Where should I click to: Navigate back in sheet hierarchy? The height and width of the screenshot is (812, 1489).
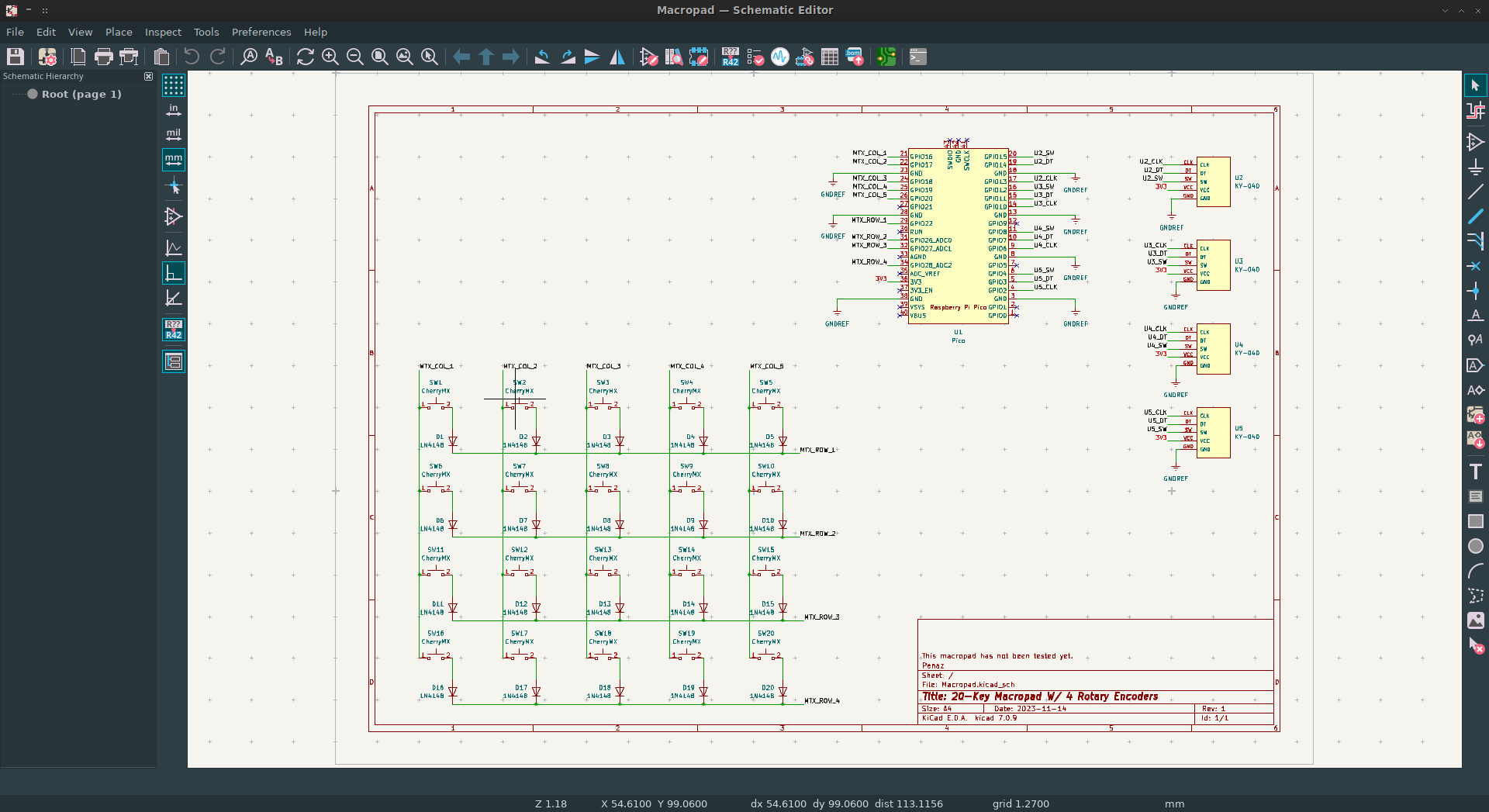(x=461, y=57)
